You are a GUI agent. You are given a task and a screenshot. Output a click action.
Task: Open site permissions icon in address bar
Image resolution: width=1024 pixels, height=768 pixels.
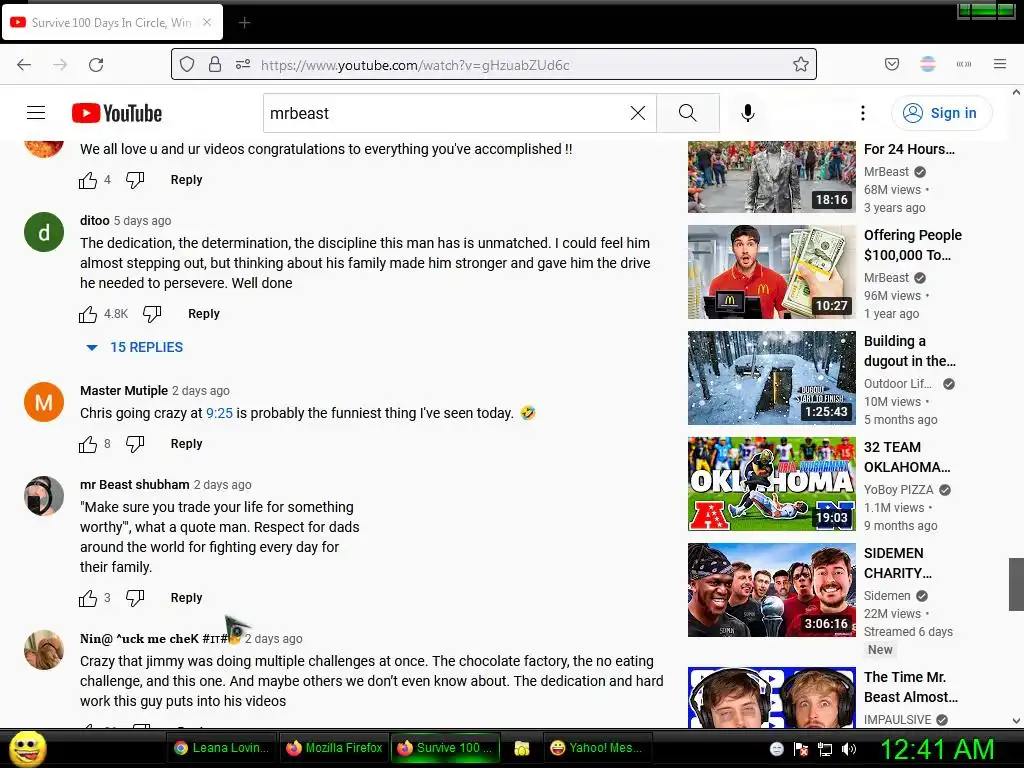pyautogui.click(x=243, y=64)
